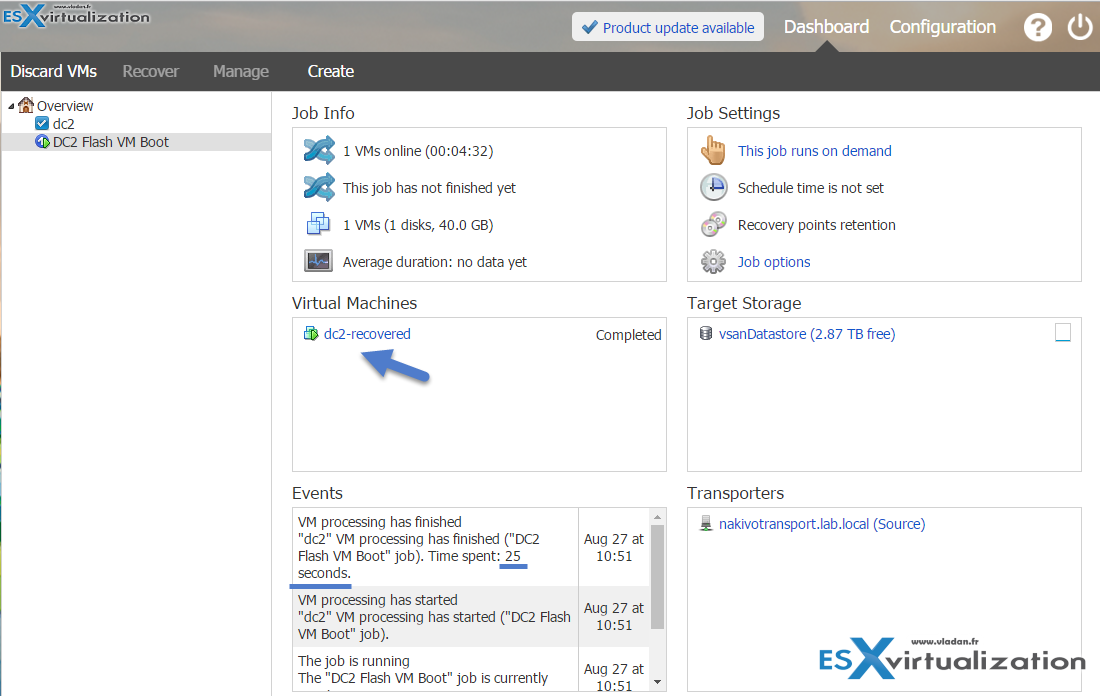Open the Create menu
This screenshot has width=1100, height=696.
click(x=330, y=72)
